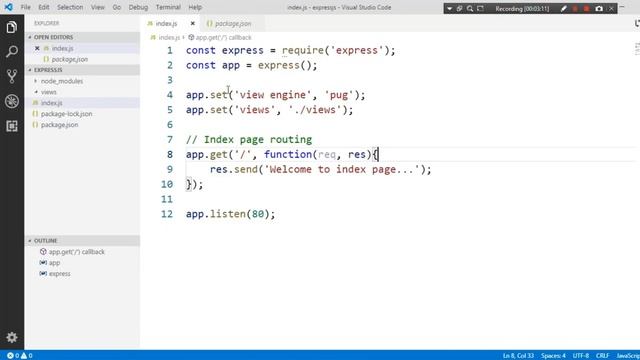The width and height of the screenshot is (640, 360).
Task: Select app.get('/') callback in Outline
Action: click(x=77, y=252)
